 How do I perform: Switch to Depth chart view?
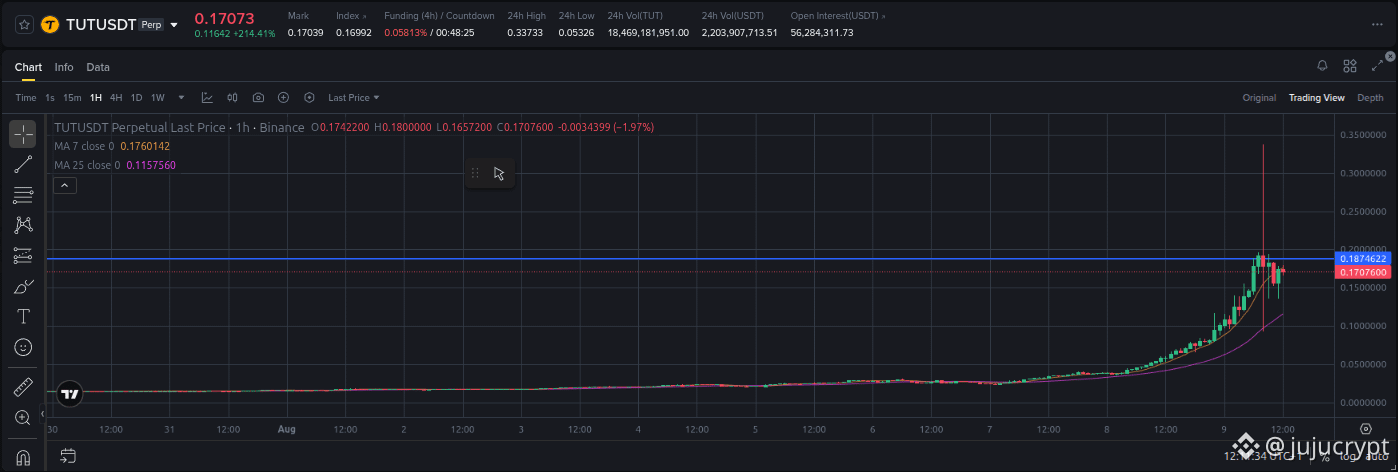1370,97
